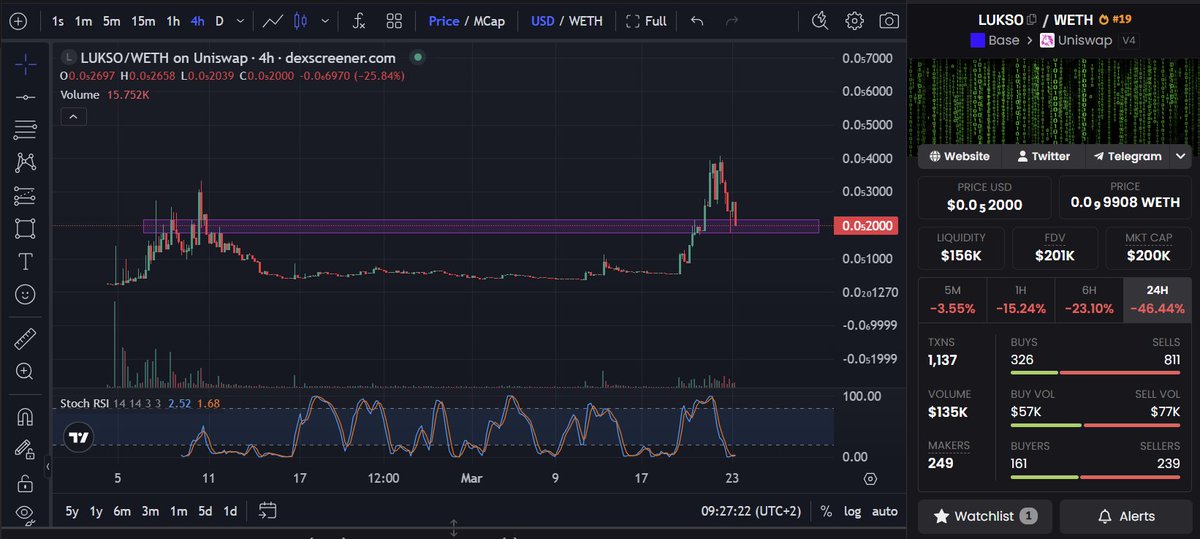1200x539 pixels.
Task: Switch chart to Price mode
Action: [x=444, y=20]
